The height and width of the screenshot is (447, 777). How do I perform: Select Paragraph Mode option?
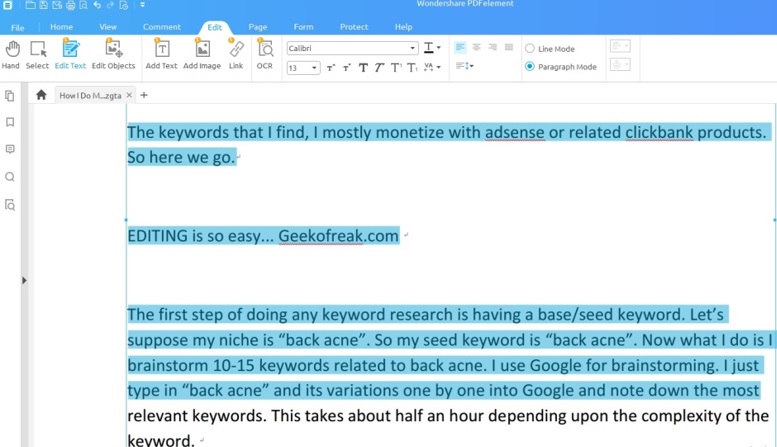pos(530,67)
